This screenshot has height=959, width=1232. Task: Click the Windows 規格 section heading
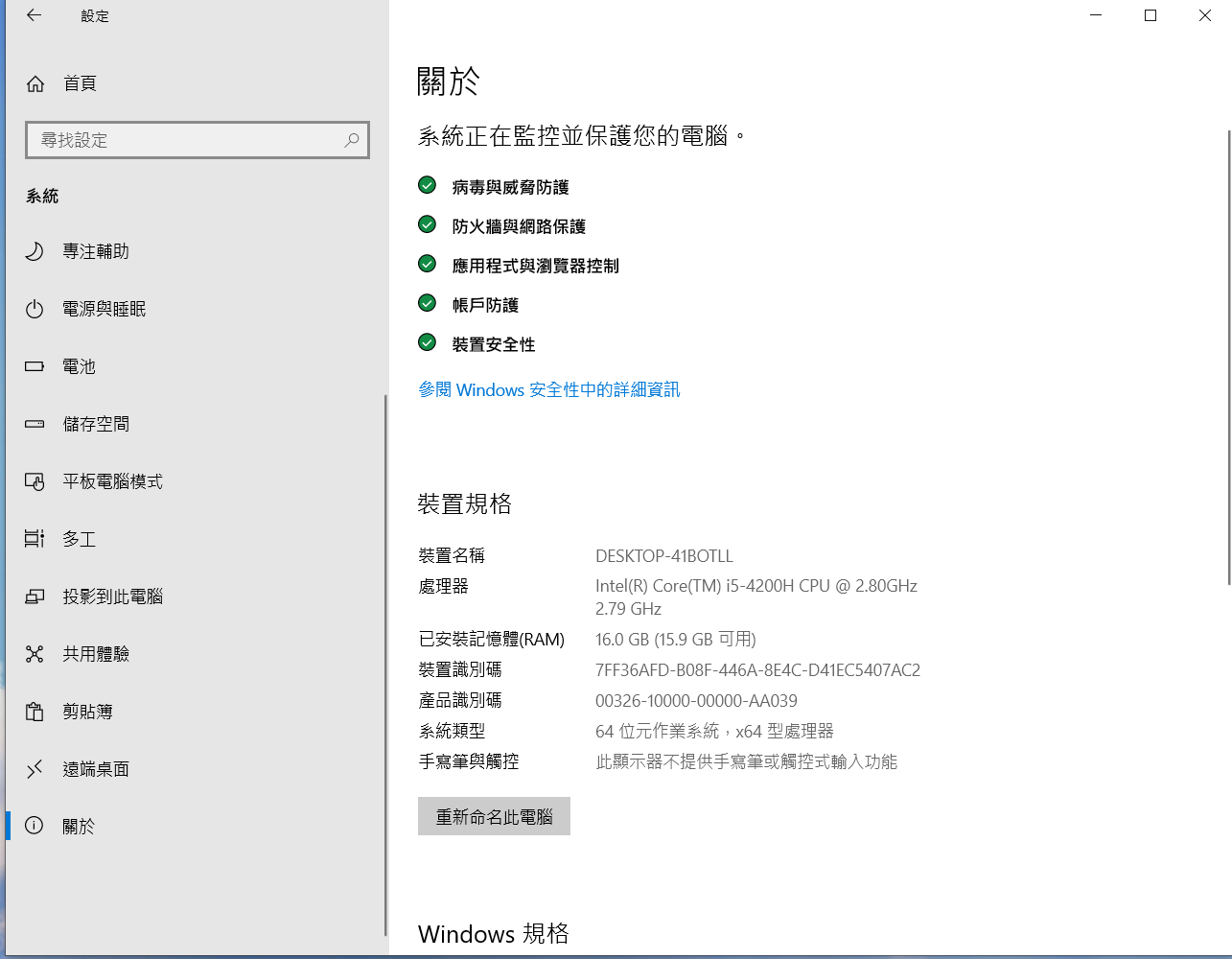494,933
